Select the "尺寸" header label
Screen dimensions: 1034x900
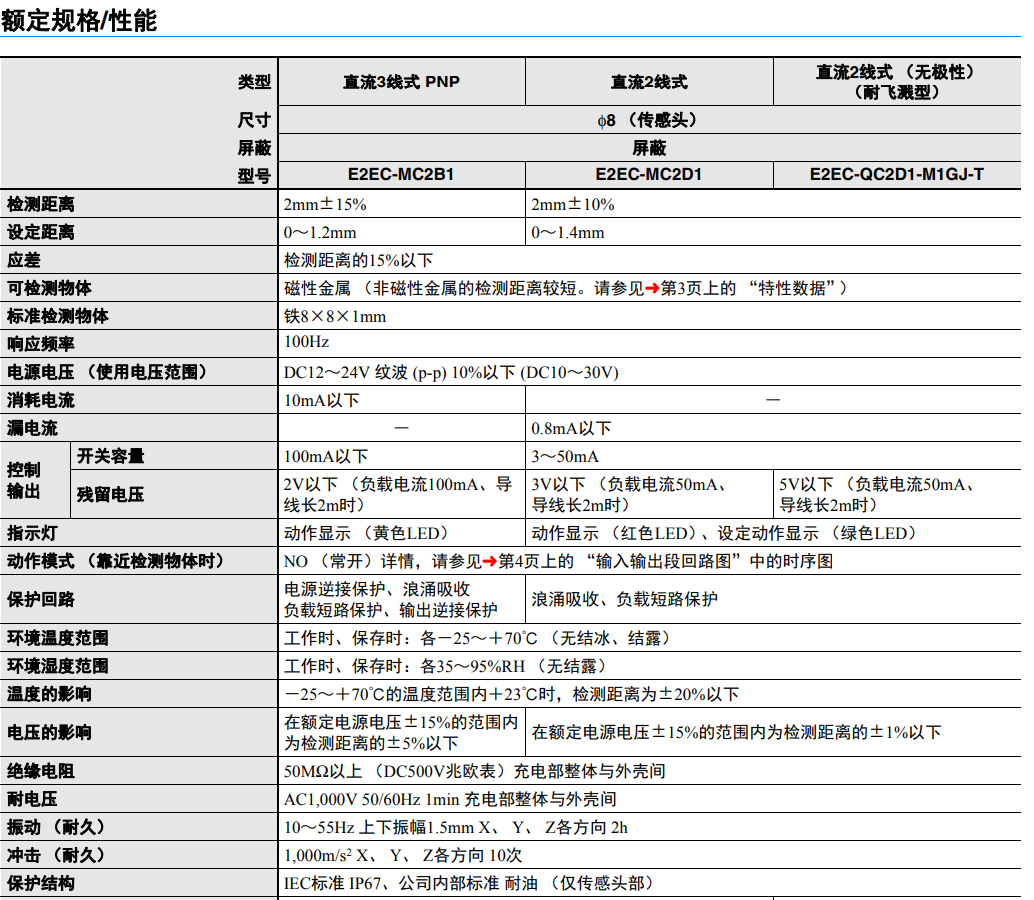(255, 120)
